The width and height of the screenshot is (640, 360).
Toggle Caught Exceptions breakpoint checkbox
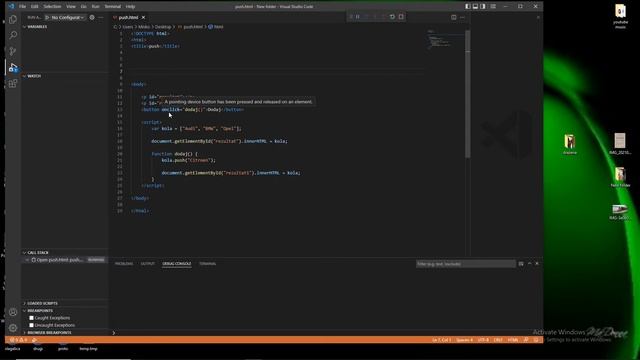pos(31,318)
